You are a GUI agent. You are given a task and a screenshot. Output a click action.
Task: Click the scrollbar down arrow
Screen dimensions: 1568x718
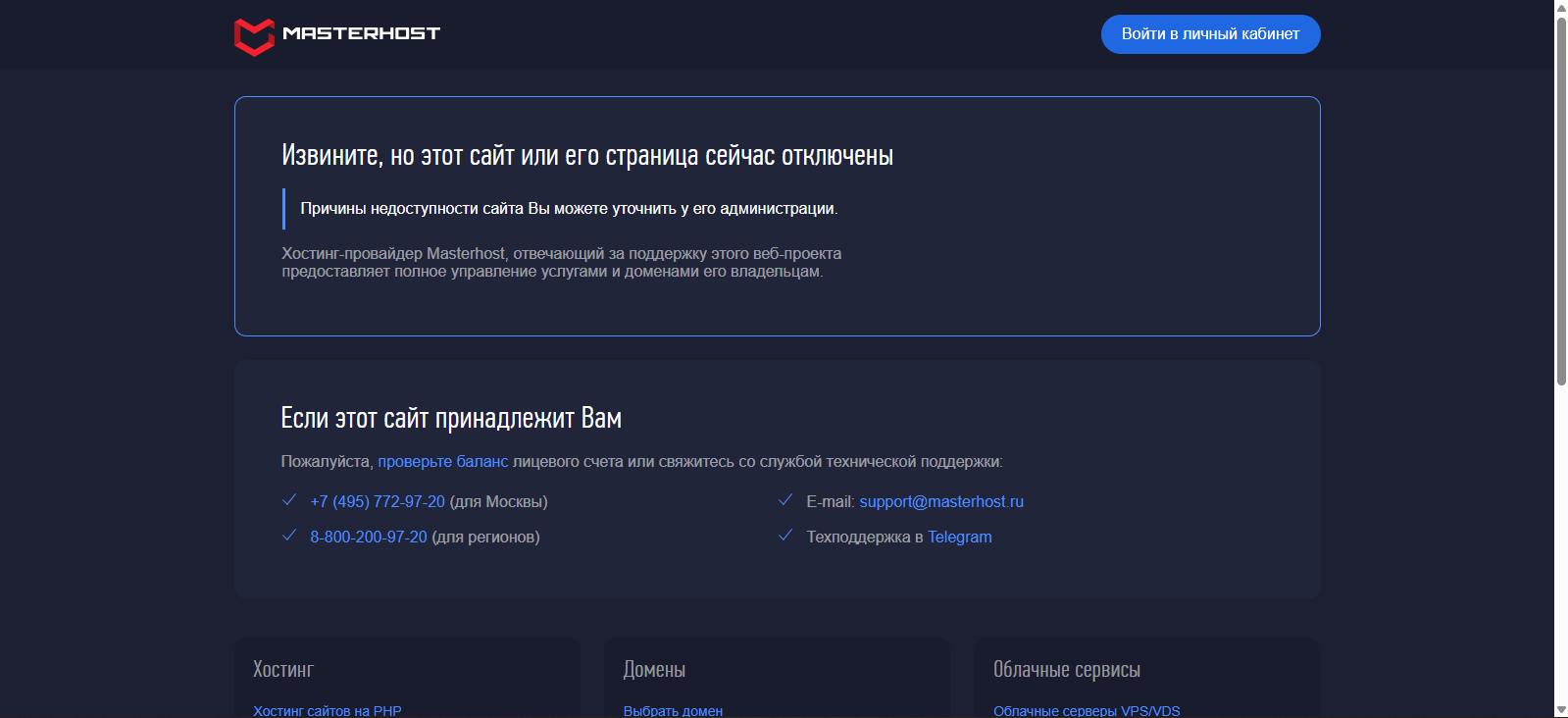tap(1561, 710)
